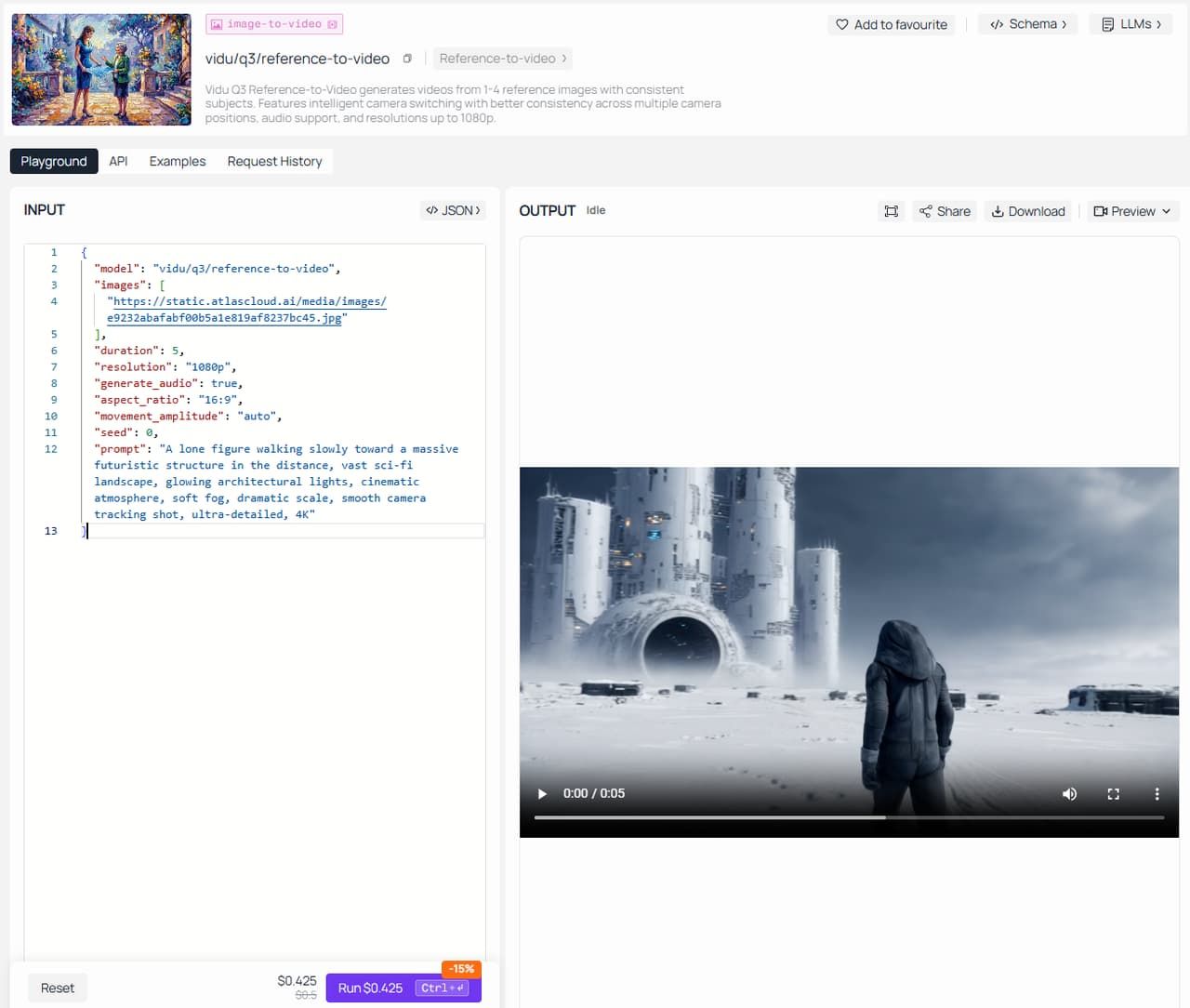The width and height of the screenshot is (1190, 1008).
Task: Click the fullscreen frame icon in output toolbar
Action: [891, 211]
